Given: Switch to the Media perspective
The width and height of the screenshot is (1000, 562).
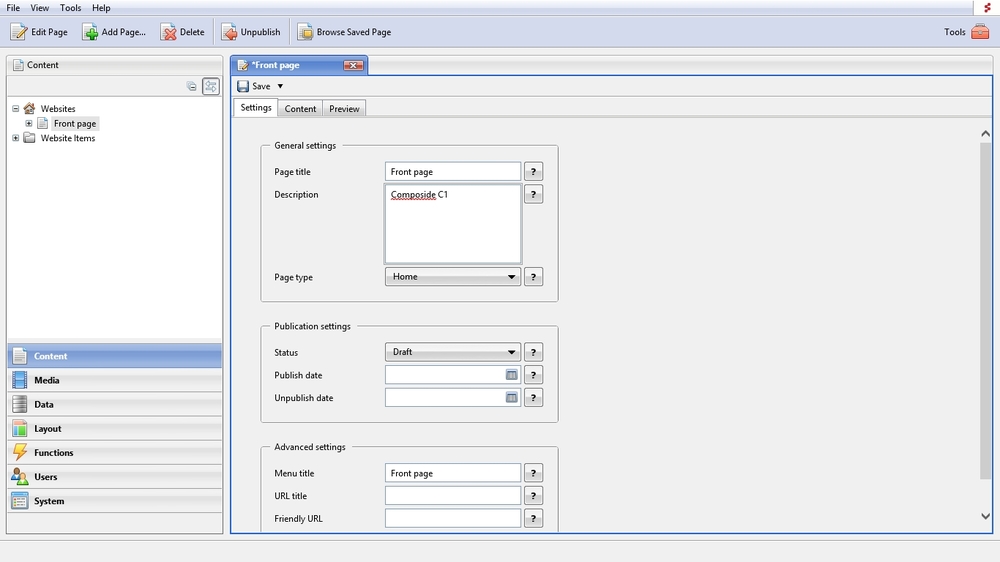Looking at the screenshot, I should (46, 381).
